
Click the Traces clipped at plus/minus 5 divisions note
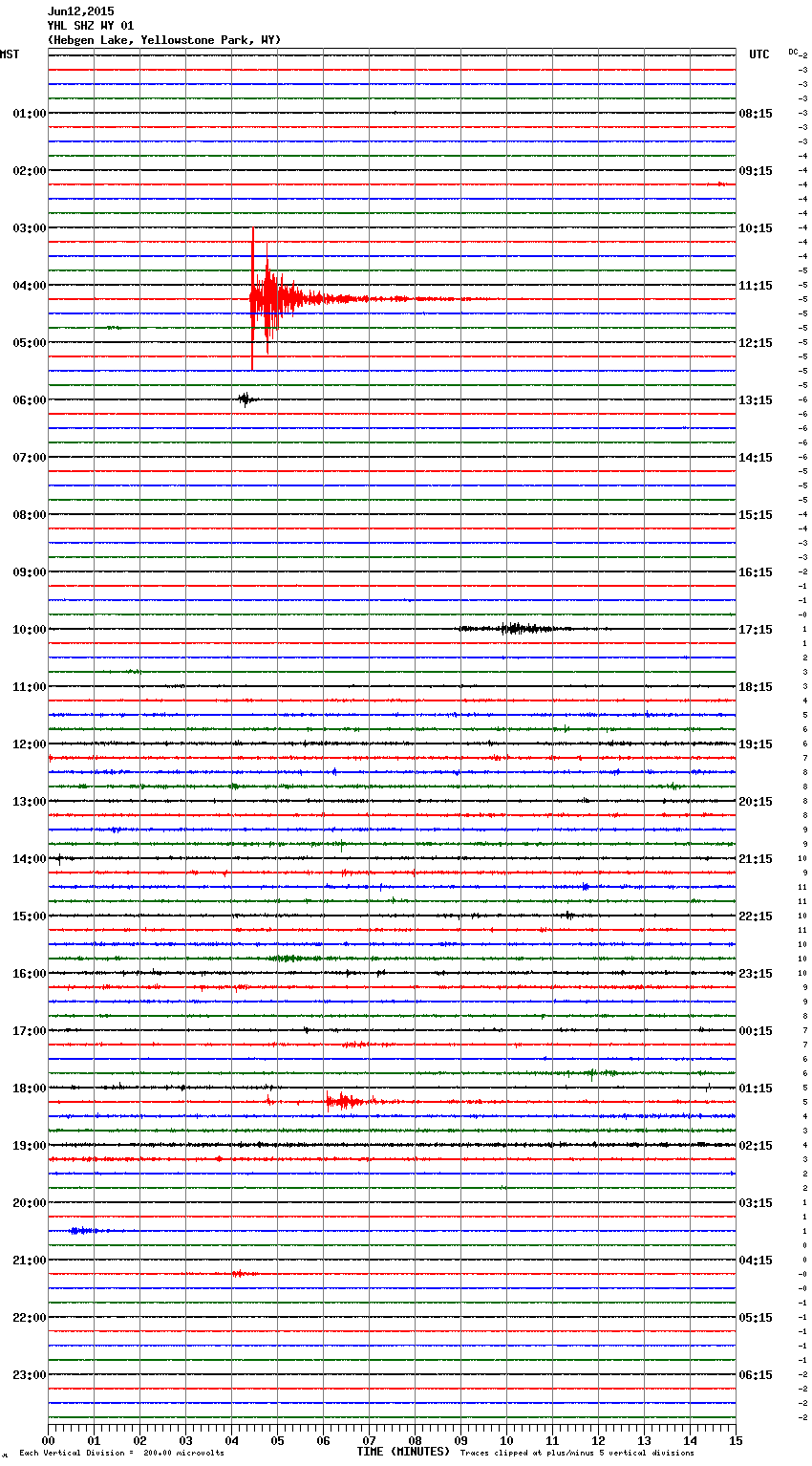coord(577,1454)
